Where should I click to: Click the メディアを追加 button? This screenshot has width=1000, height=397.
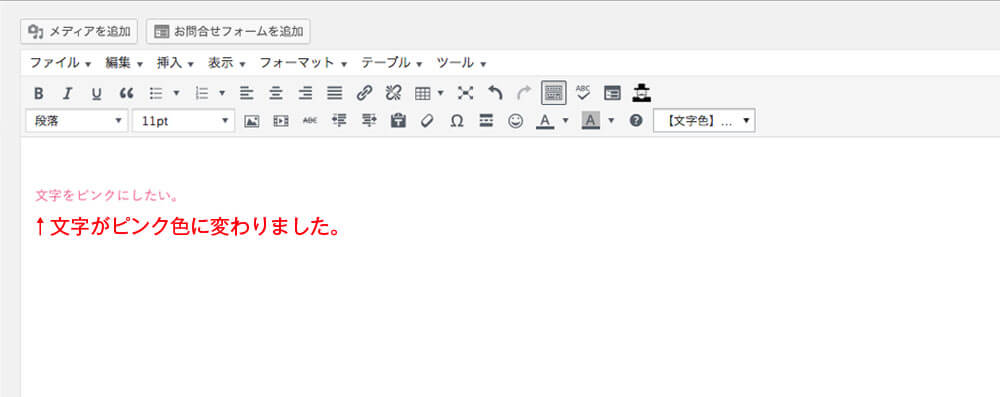pos(79,31)
